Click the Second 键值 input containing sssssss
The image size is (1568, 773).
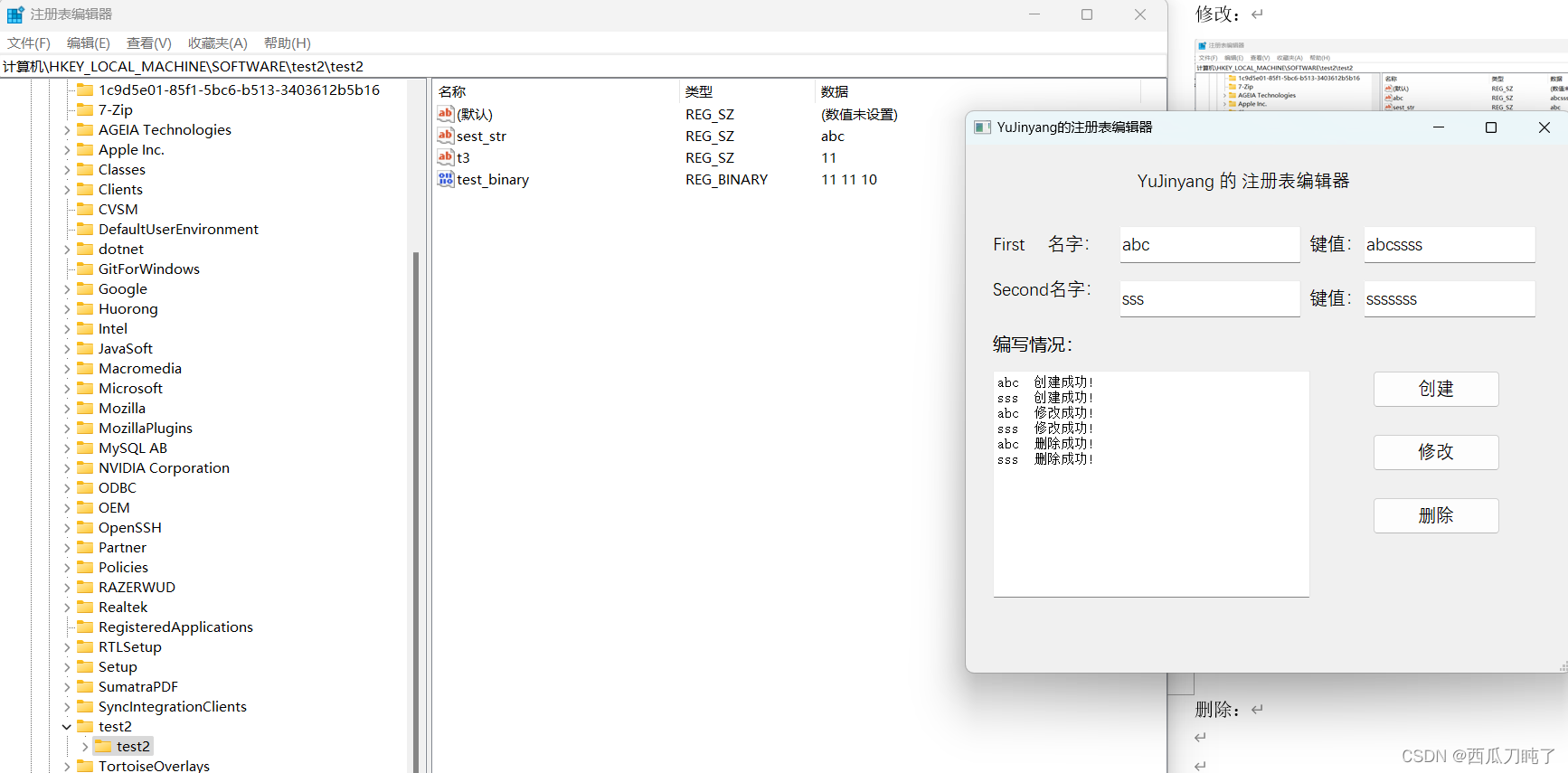coord(1450,299)
